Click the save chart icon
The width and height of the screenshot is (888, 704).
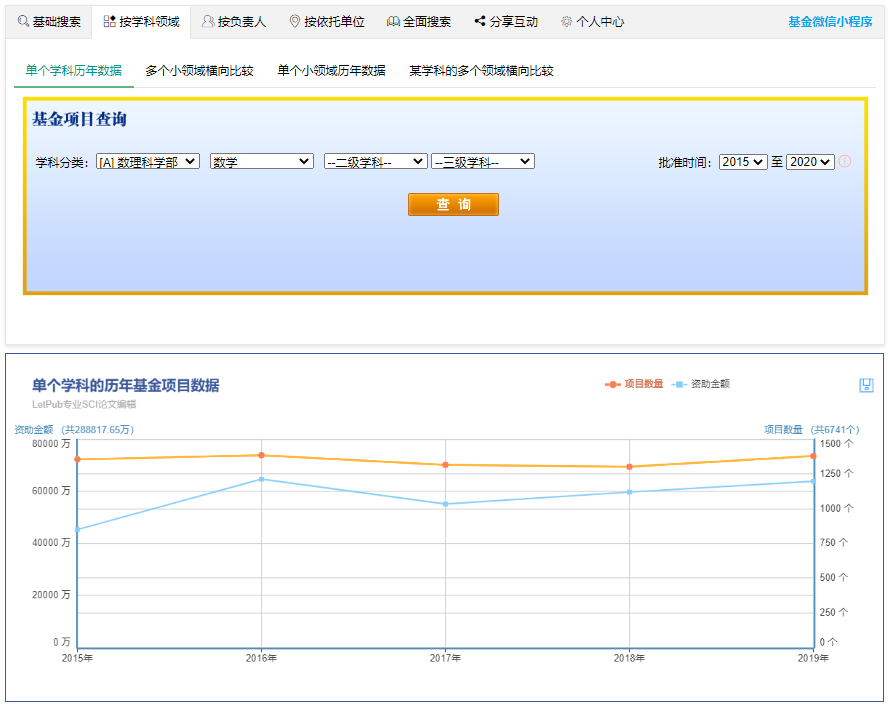(868, 385)
